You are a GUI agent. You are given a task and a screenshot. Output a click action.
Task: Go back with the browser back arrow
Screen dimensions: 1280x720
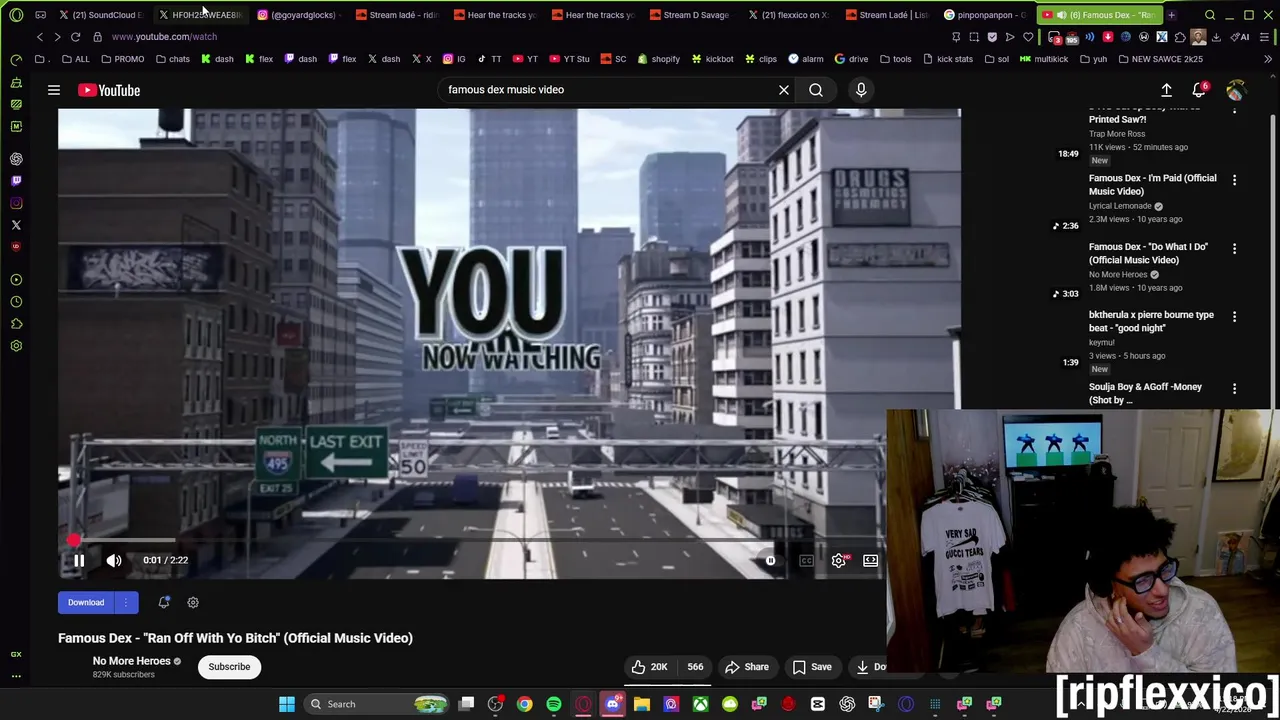40,37
